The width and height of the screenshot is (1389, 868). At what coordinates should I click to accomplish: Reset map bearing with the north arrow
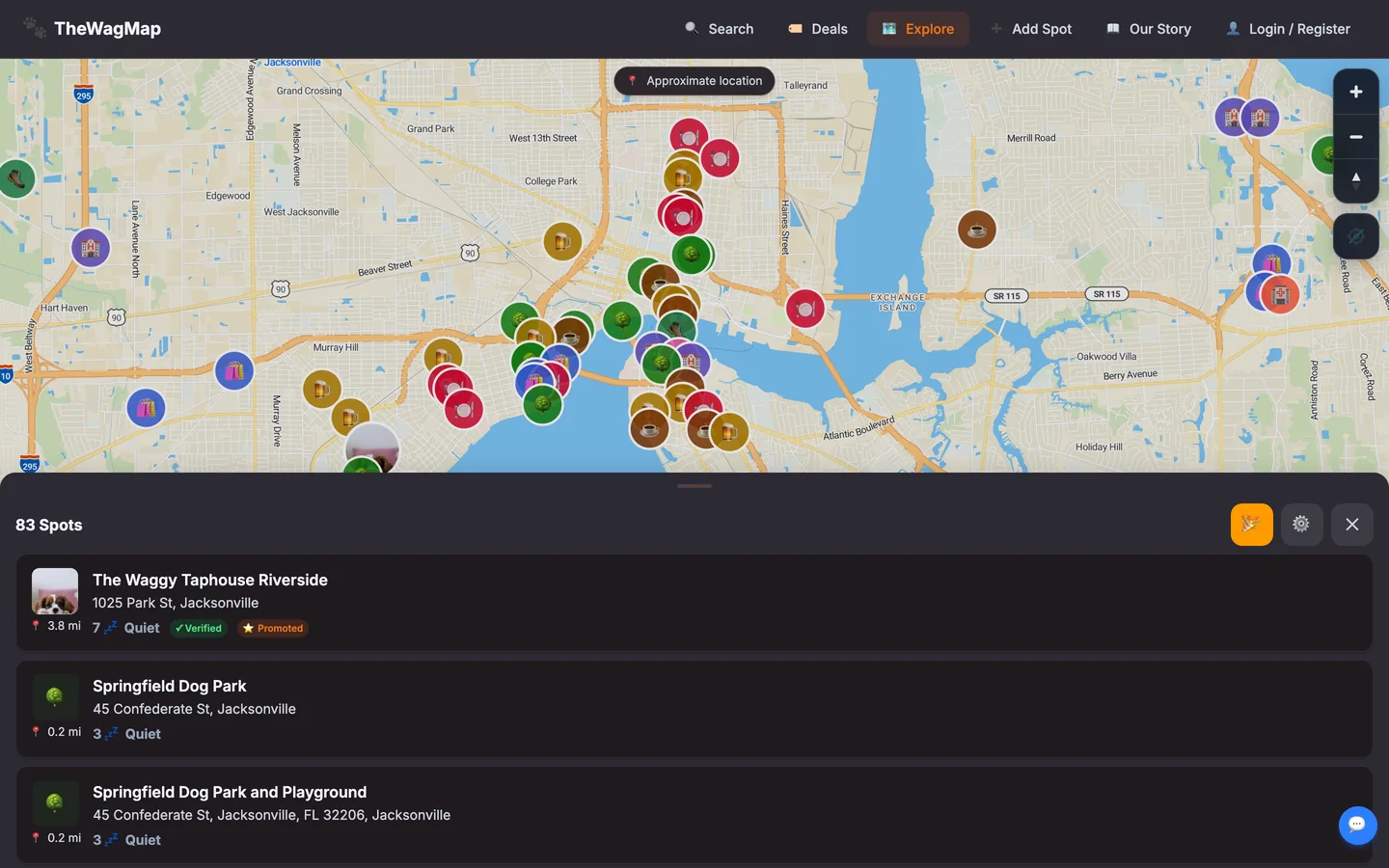point(1355,180)
